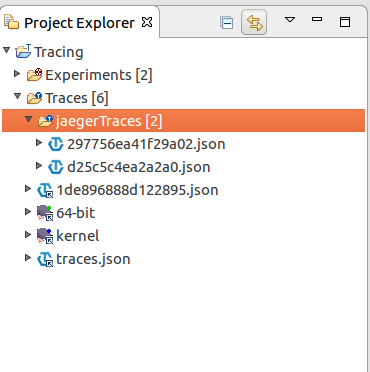Minimize the Project Explorer view
The image size is (370, 372).
(x=317, y=20)
